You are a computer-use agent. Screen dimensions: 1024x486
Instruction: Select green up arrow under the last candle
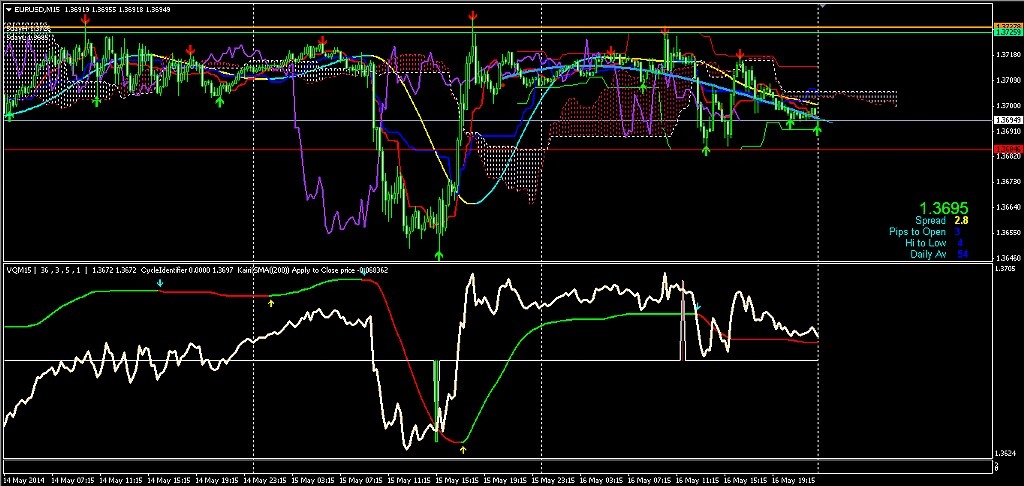(817, 129)
